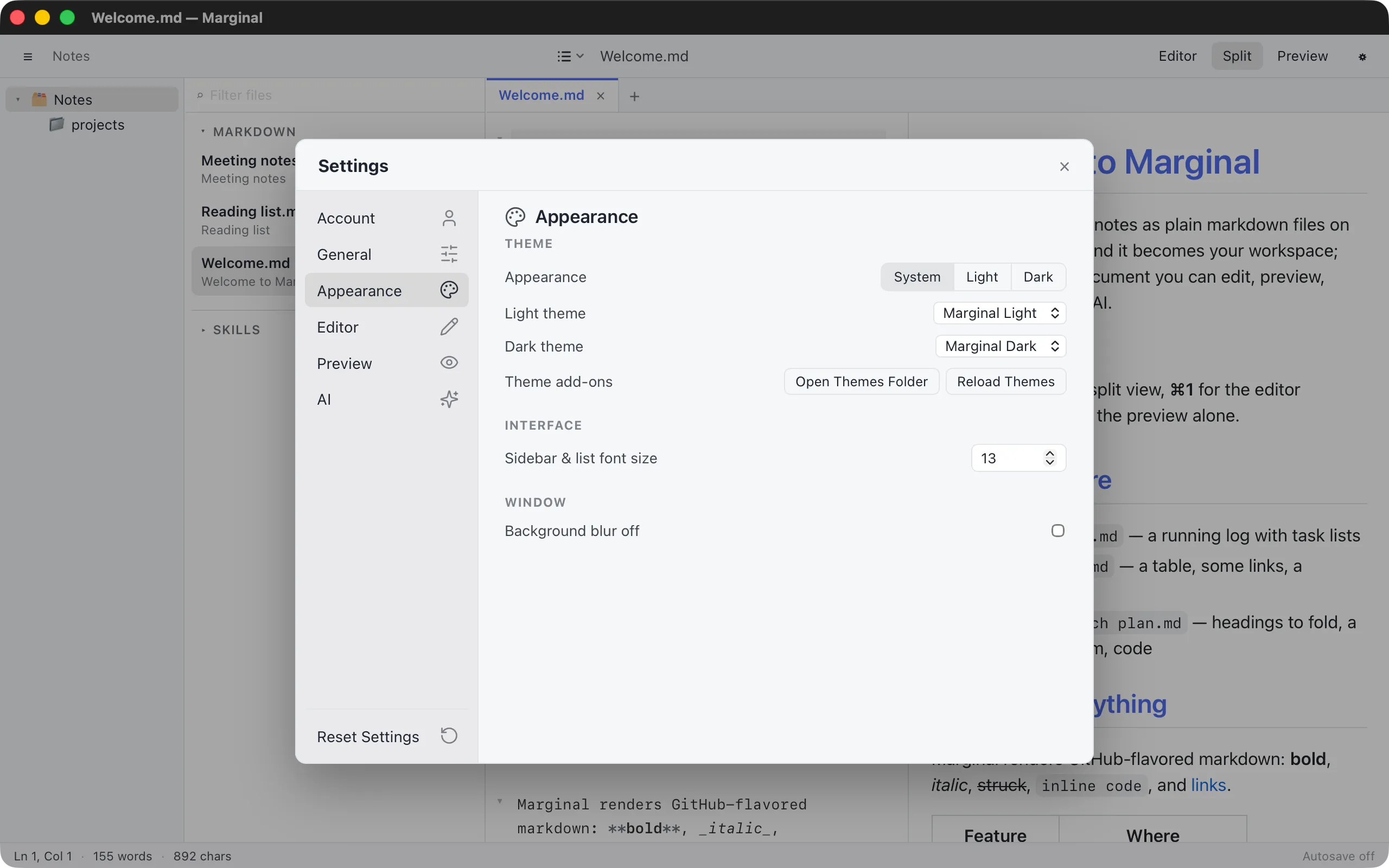Close the Settings dialog with X
This screenshot has width=1389, height=868.
1064,167
